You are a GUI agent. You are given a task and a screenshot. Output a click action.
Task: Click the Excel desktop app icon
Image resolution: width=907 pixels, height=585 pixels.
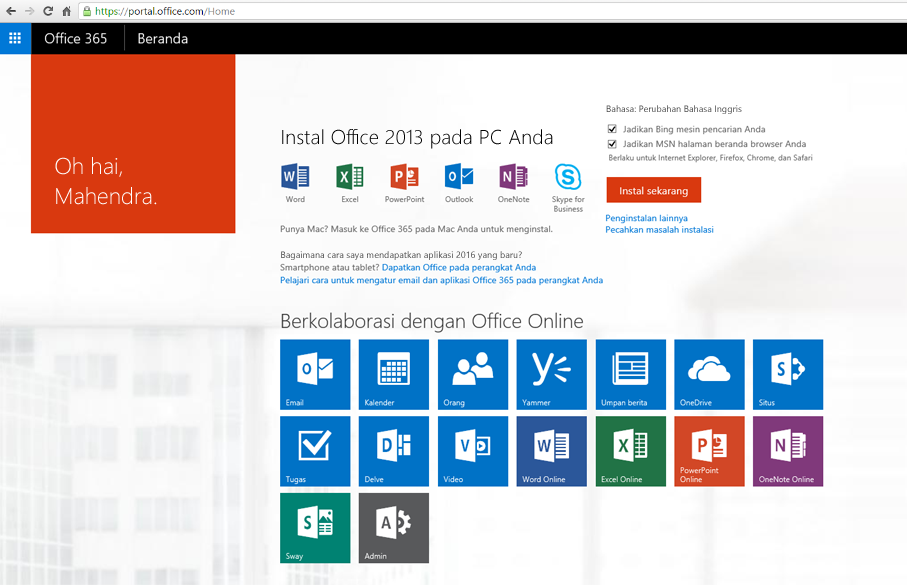pos(349,177)
